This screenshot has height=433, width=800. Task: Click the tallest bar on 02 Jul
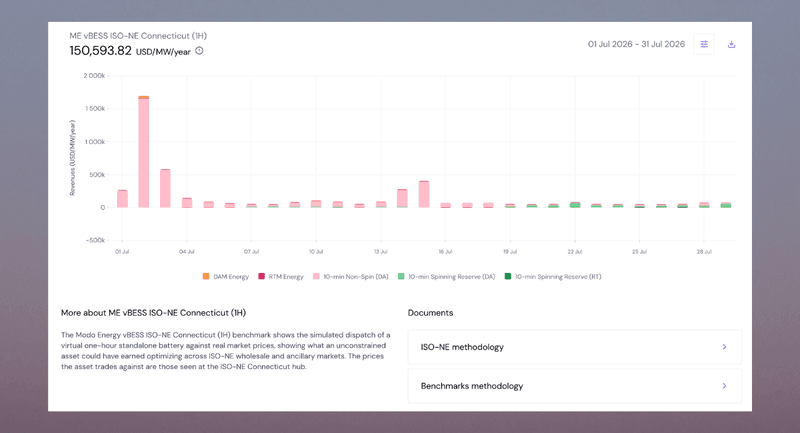point(143,151)
